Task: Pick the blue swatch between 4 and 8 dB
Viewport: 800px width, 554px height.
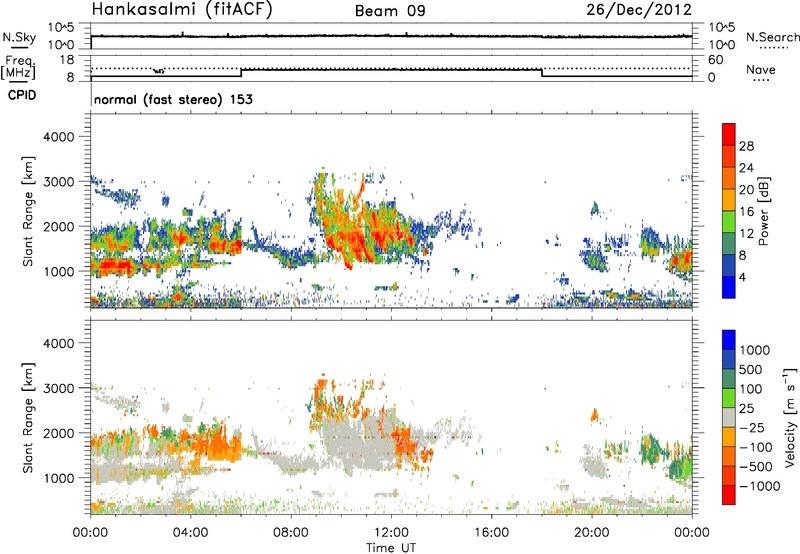Action: click(x=729, y=265)
